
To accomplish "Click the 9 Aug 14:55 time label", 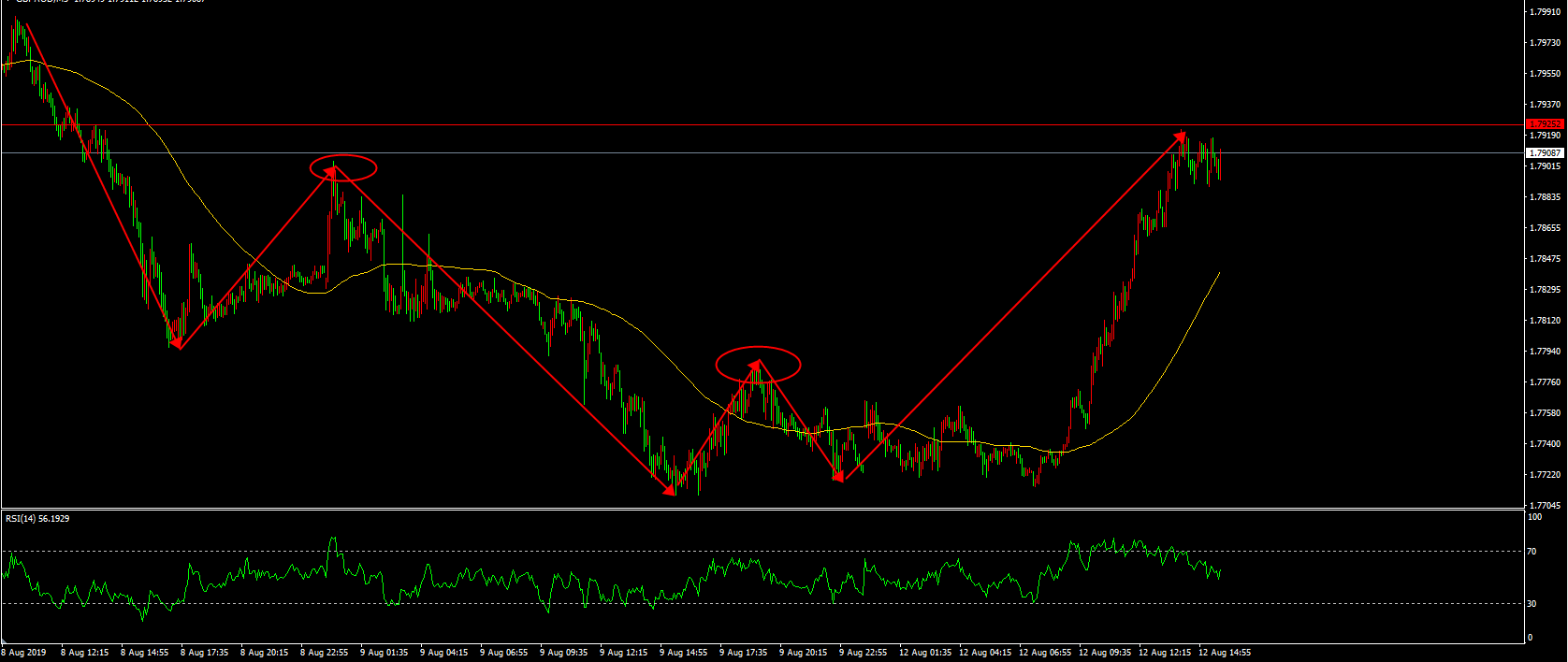I will pos(684,653).
